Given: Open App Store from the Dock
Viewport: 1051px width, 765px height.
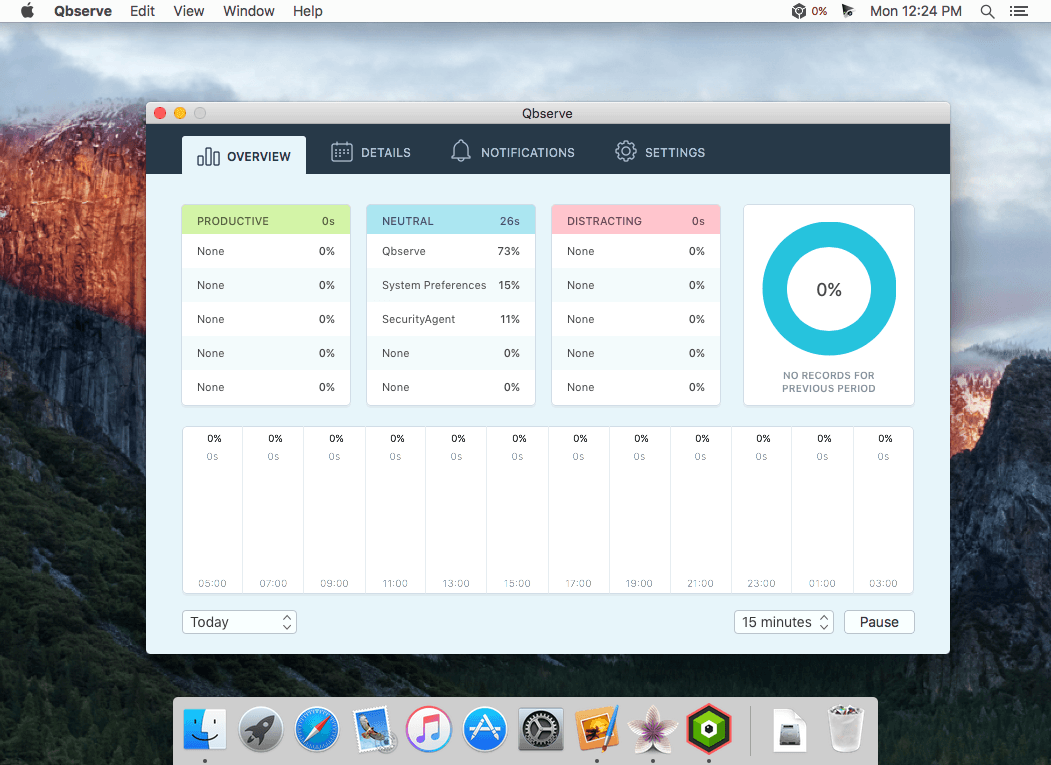Looking at the screenshot, I should pyautogui.click(x=486, y=728).
